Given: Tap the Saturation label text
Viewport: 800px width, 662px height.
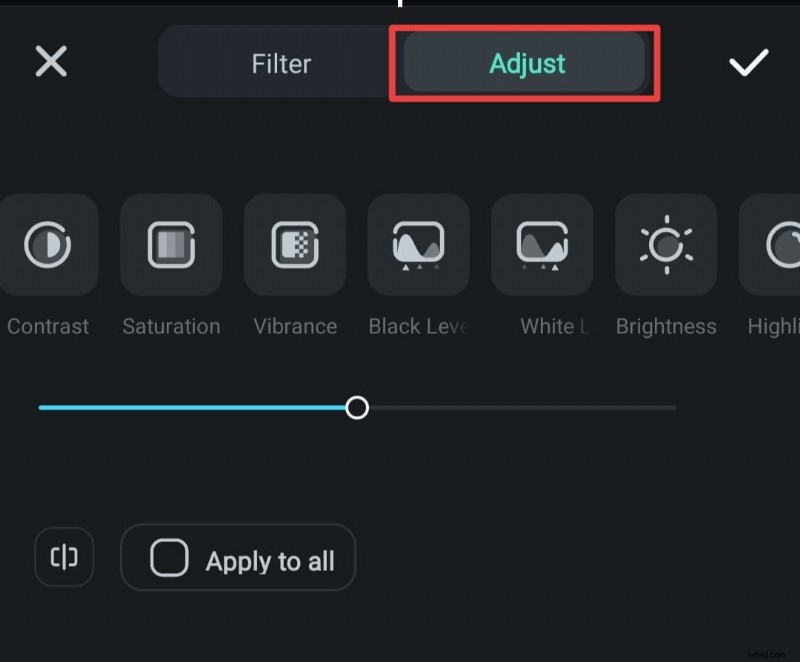Looking at the screenshot, I should click(171, 326).
